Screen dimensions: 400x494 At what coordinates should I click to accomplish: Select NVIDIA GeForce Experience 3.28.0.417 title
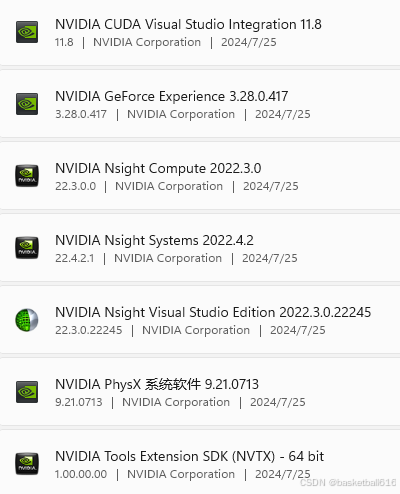(x=171, y=96)
